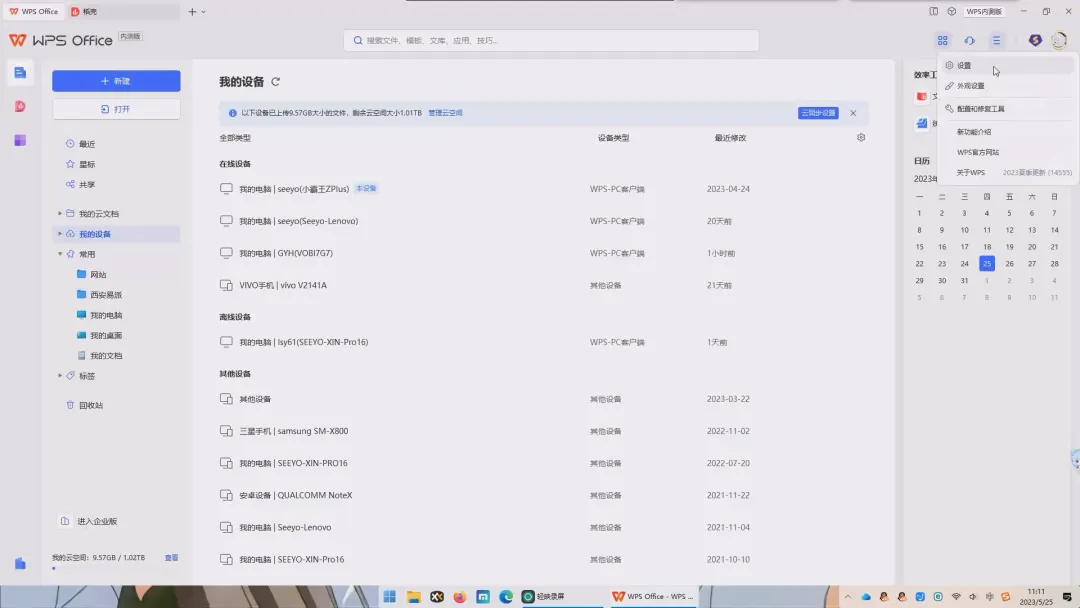Open VIVO手机 vivo V2141A device row

543,285
